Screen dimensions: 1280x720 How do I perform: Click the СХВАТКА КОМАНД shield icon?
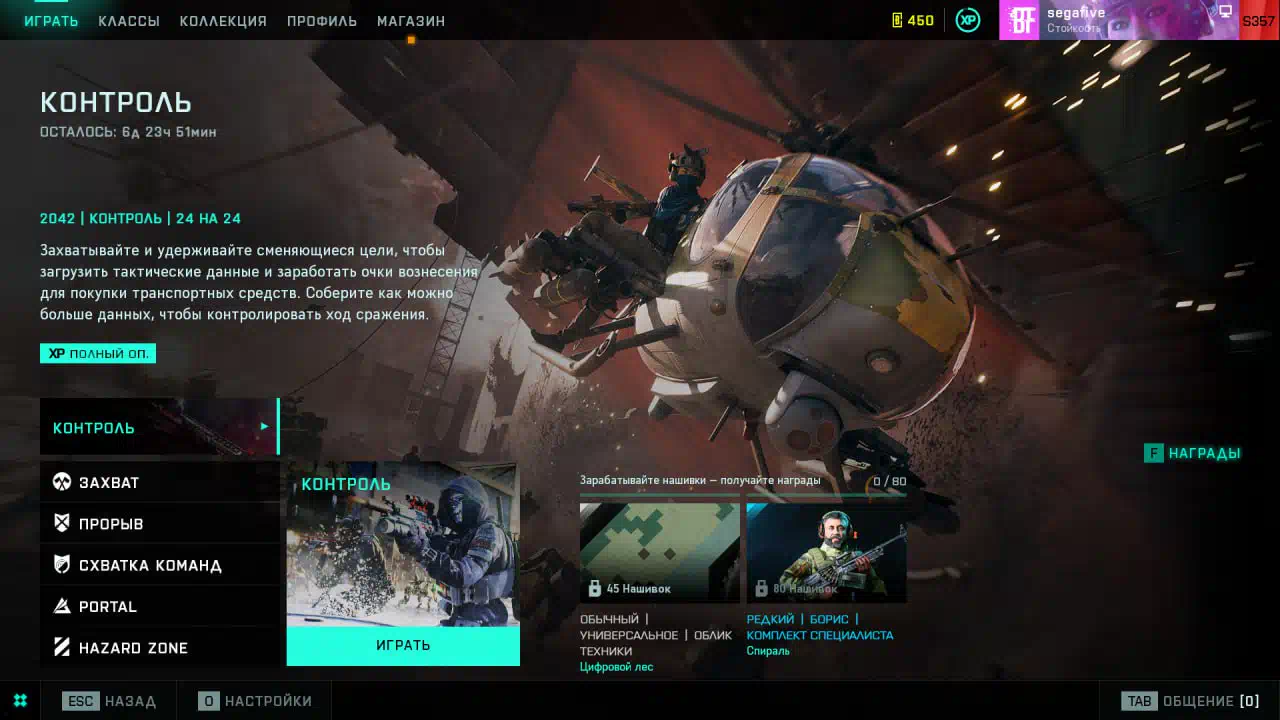point(62,565)
